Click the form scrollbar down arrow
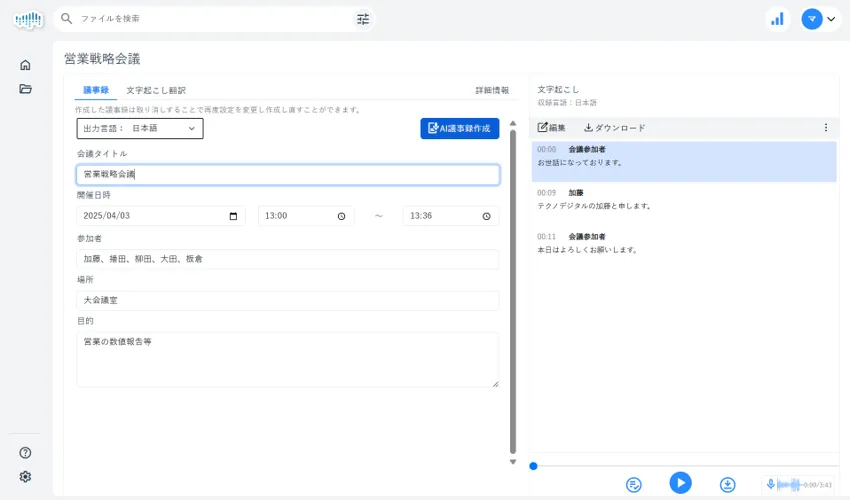This screenshot has width=850, height=500. 513,462
